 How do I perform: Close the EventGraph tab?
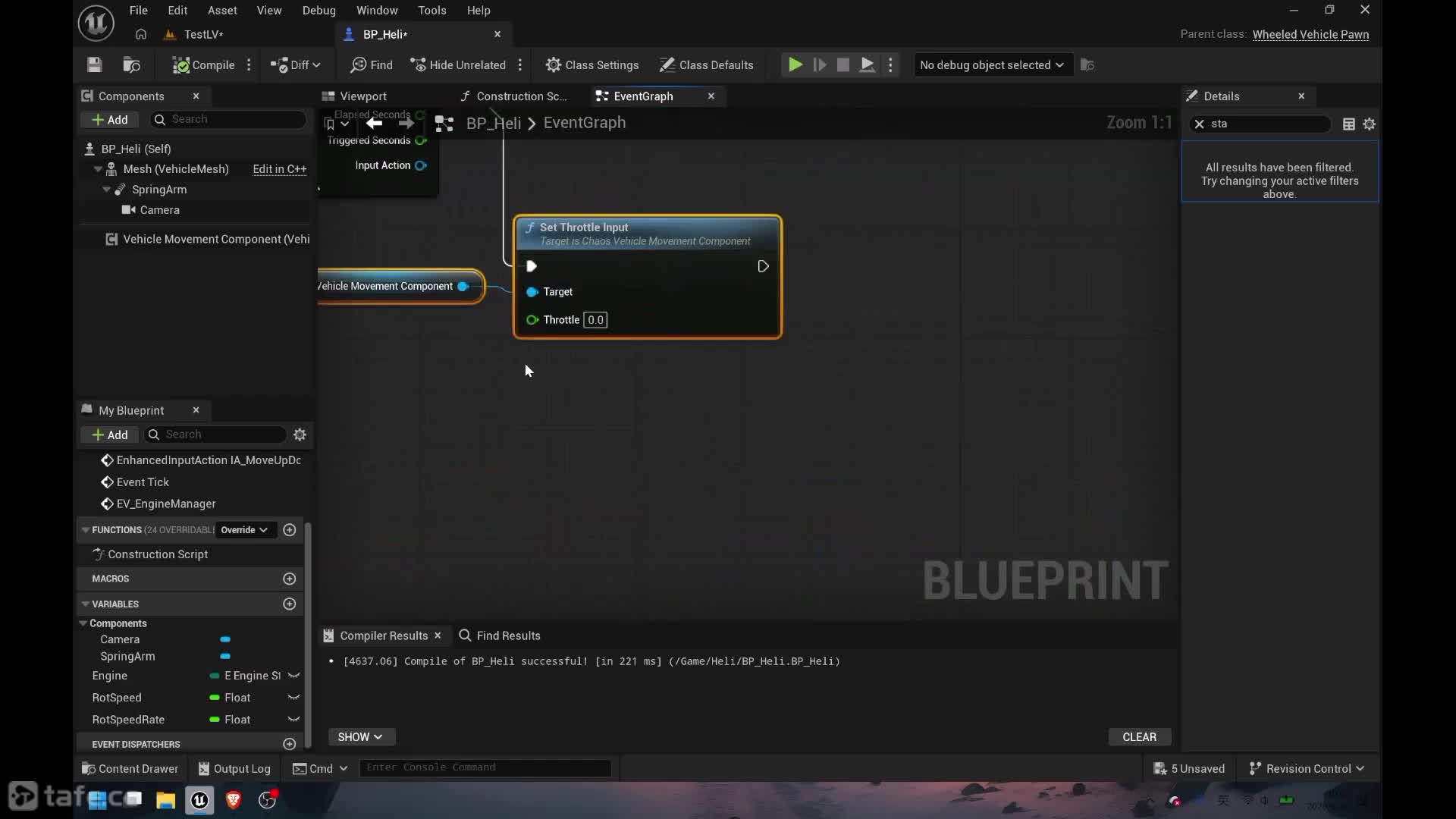pyautogui.click(x=711, y=96)
